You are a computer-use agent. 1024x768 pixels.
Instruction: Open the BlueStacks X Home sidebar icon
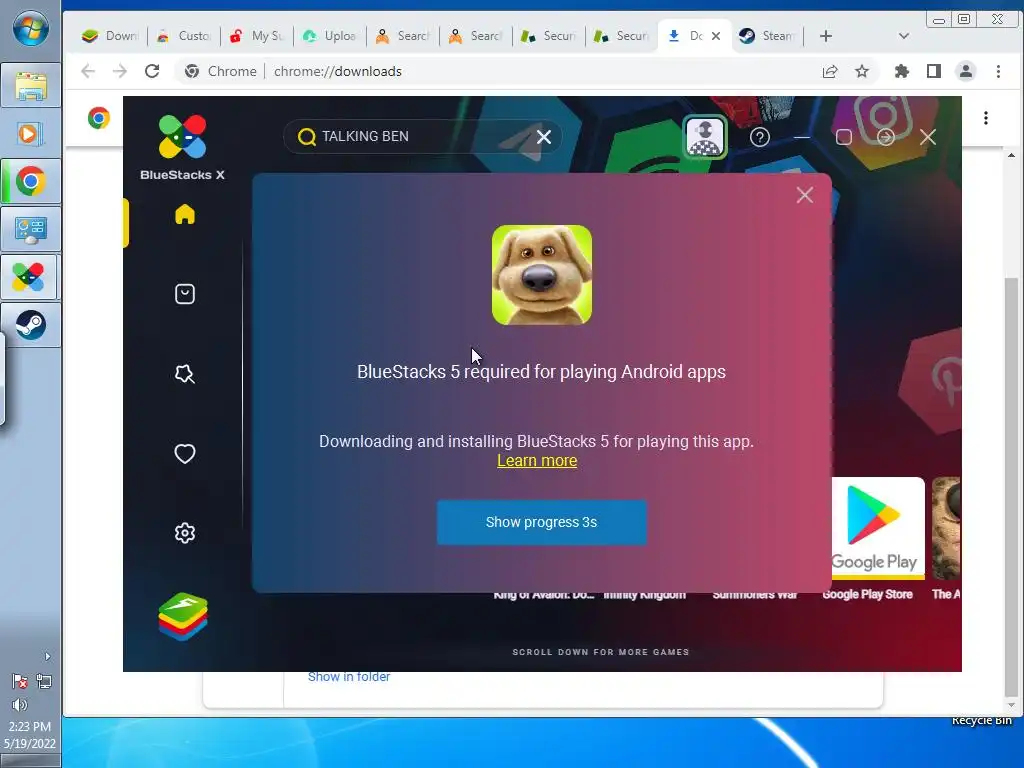click(185, 214)
